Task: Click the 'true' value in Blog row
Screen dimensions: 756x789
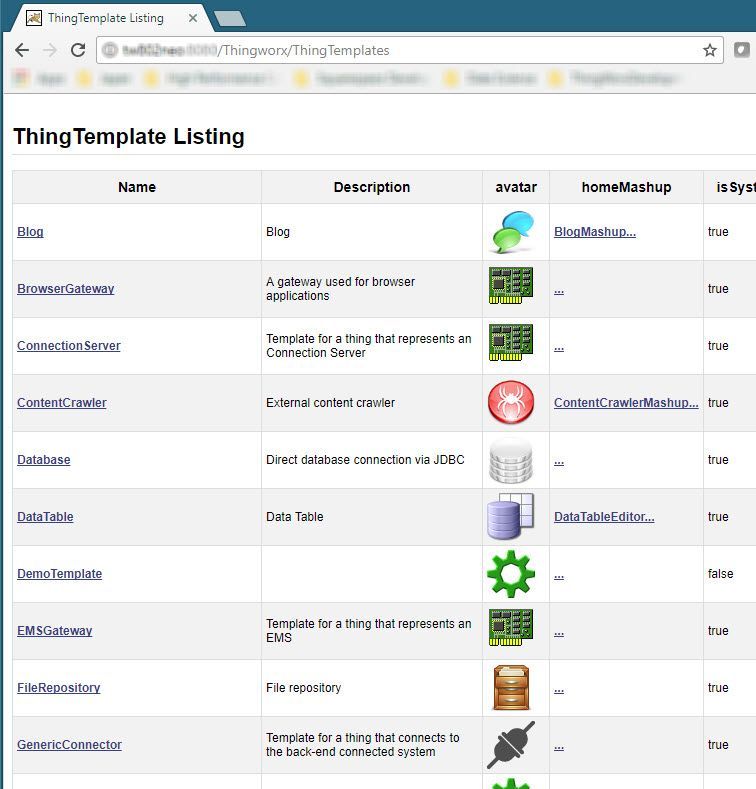Action: [718, 232]
